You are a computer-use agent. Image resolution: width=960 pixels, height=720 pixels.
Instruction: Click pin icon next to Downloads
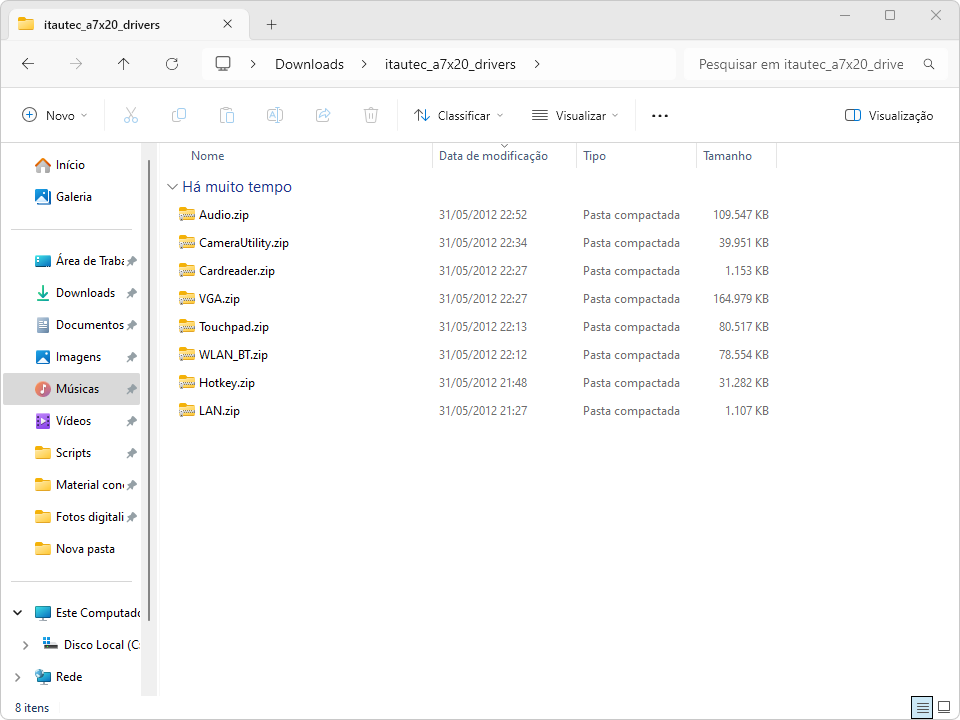131,293
